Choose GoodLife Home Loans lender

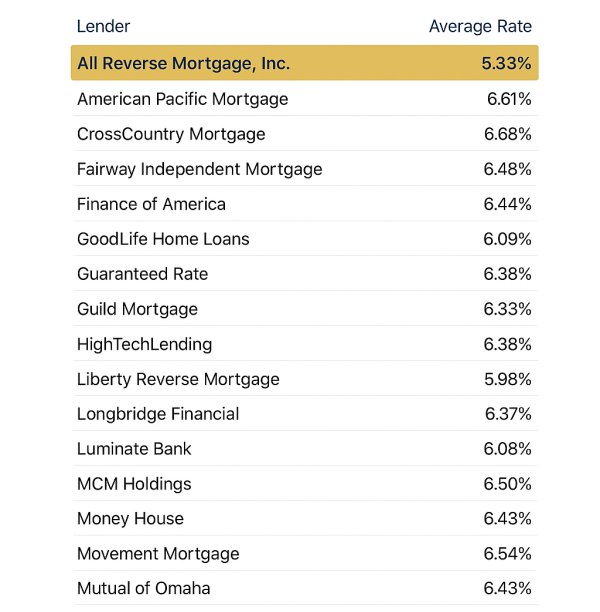click(163, 239)
